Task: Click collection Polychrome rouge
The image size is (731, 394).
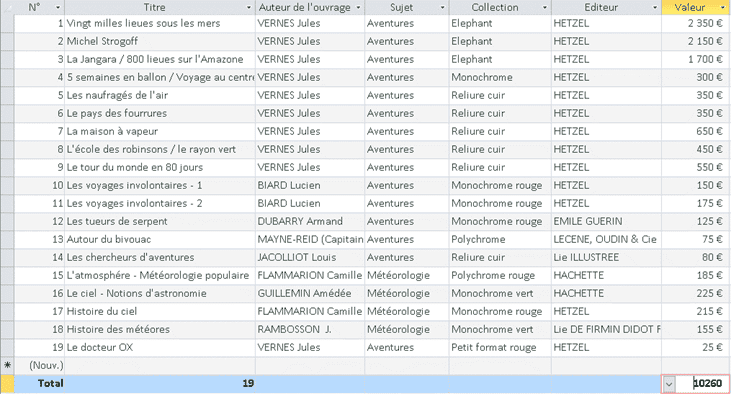Action: click(x=493, y=275)
